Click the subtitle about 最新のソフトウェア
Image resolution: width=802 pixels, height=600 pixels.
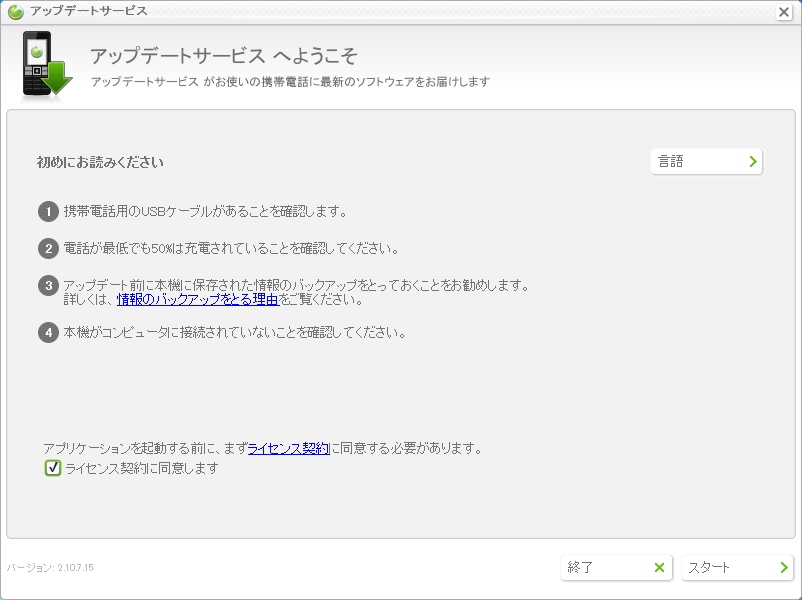tap(290, 82)
